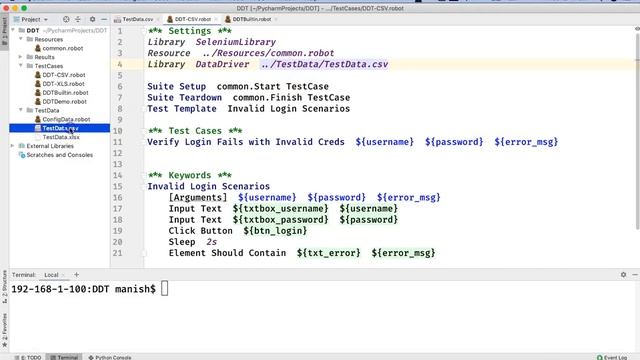Open the Favorites side tool window
The width and height of the screenshot is (640, 360).
4,330
